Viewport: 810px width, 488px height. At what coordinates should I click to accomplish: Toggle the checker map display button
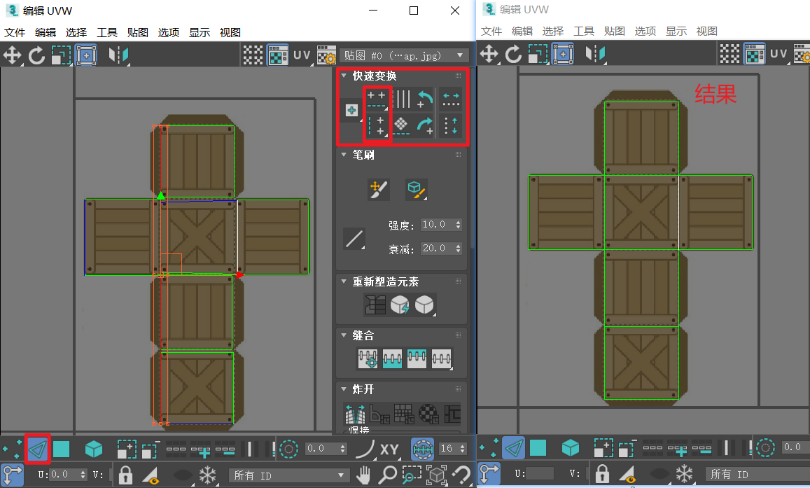point(253,55)
